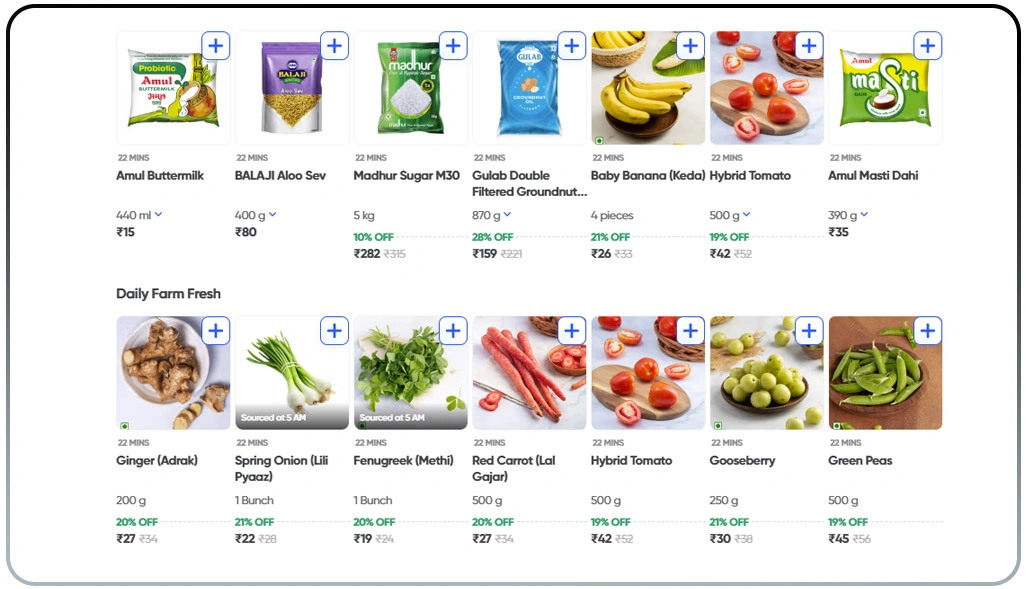1026x589 pixels.
Task: Add Gooseberry with plus icon
Action: click(x=809, y=331)
